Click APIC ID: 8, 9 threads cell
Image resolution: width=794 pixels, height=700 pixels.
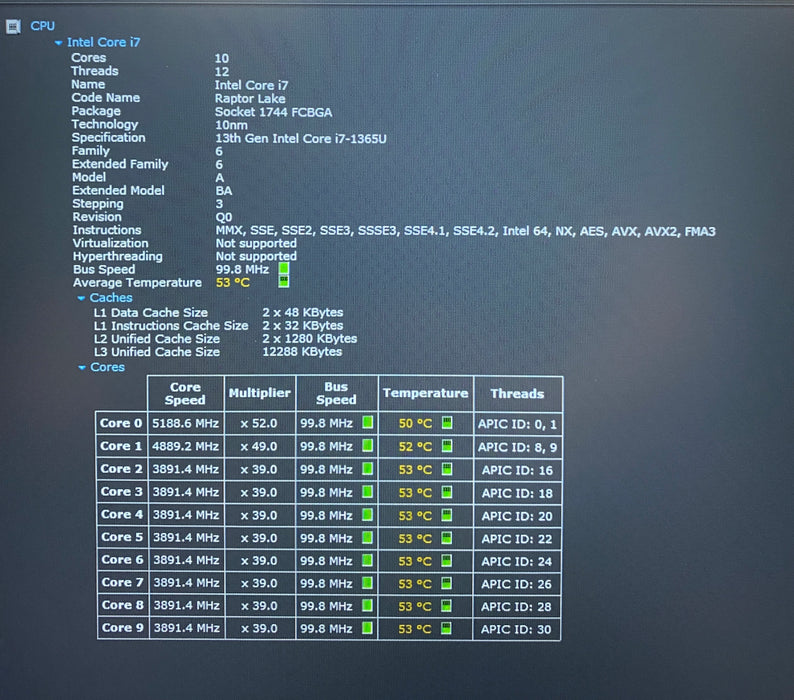click(517, 447)
